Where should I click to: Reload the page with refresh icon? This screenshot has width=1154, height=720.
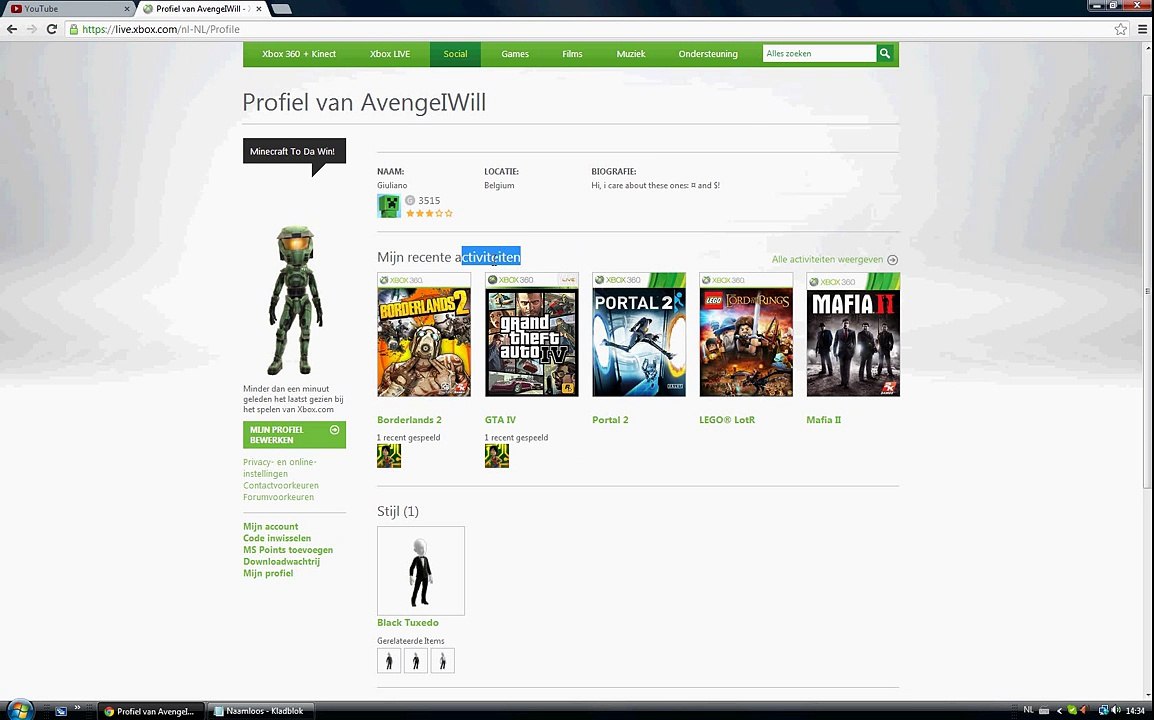(x=52, y=29)
